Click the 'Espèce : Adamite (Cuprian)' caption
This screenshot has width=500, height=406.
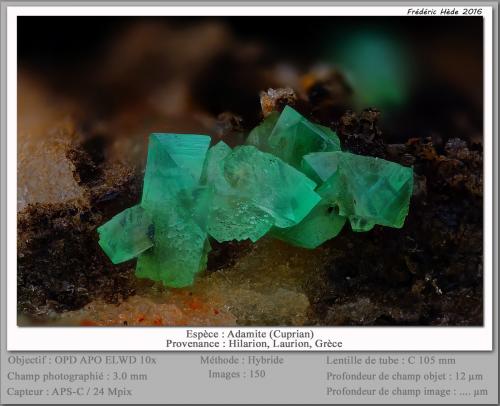tap(250, 334)
